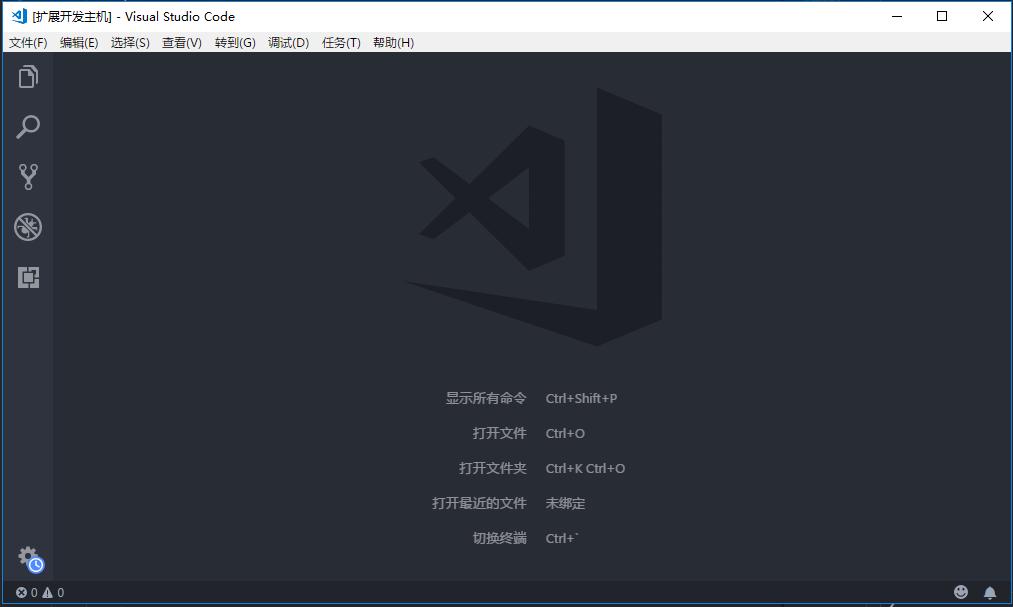Click the Ctrl+Shift+P shortcut text
1013x607 pixels.
pos(581,398)
